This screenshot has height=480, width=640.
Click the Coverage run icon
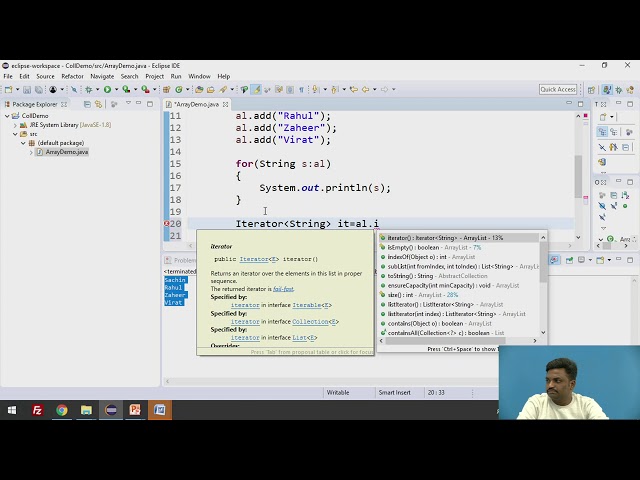126,89
